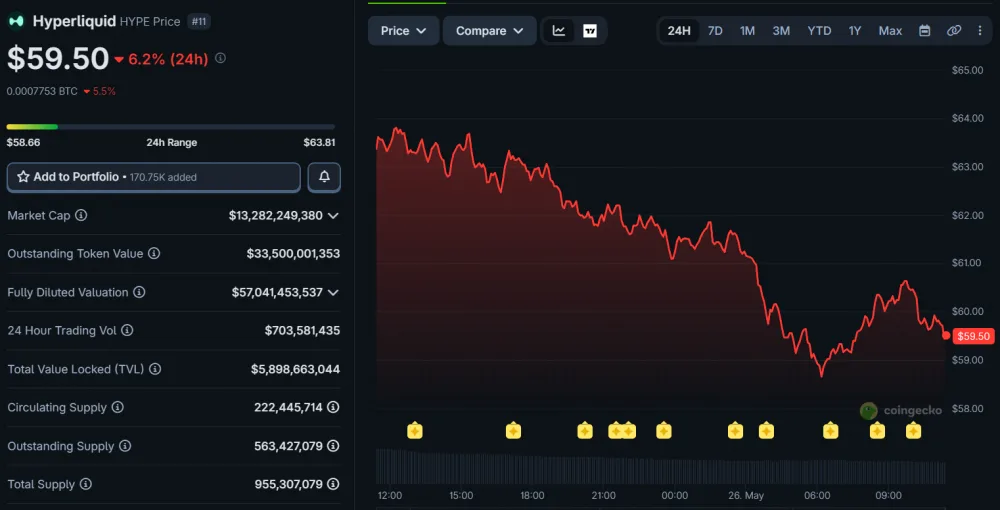Click the news marker under 26. May label
1000x510 pixels.
click(735, 431)
